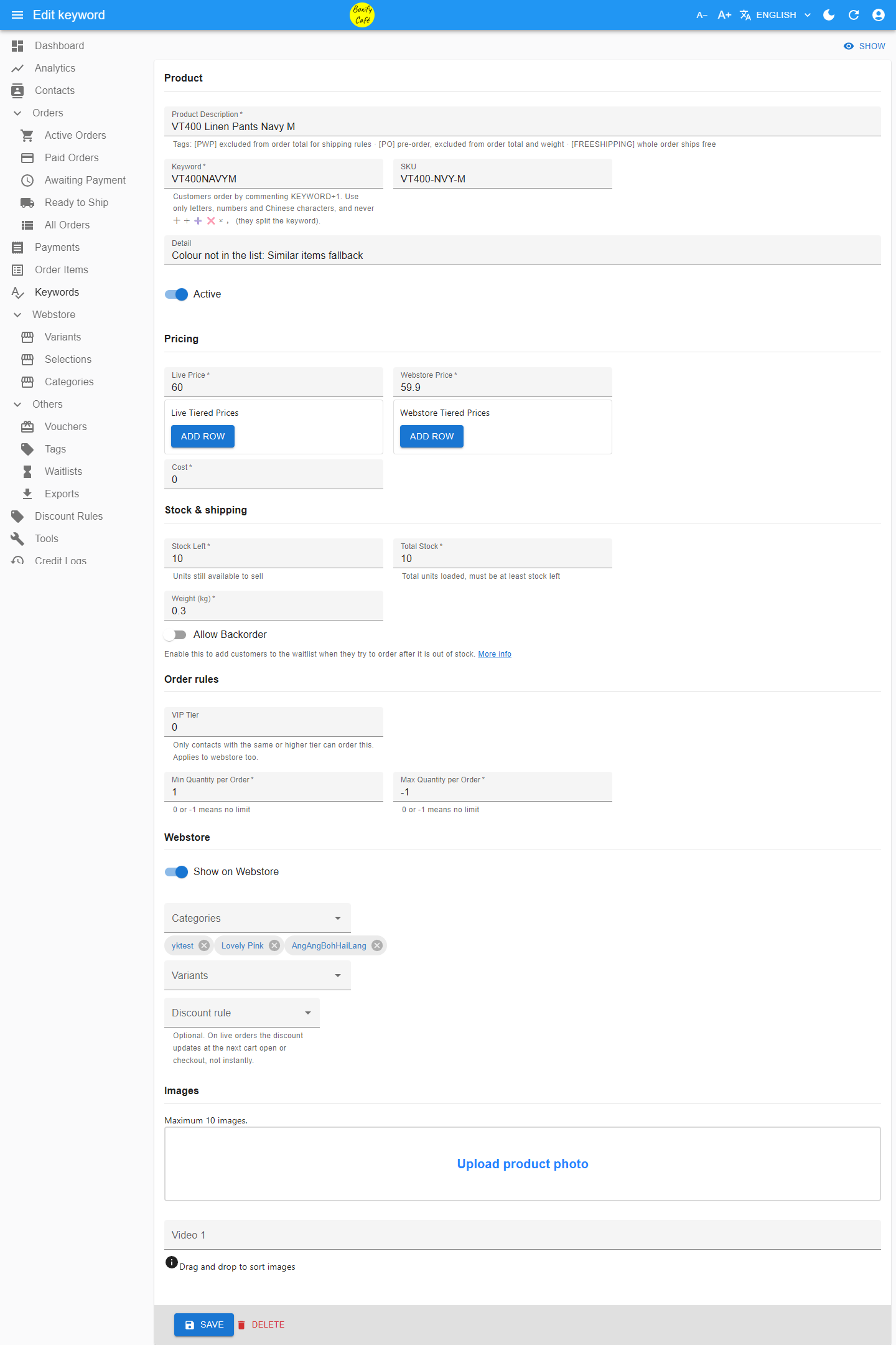Viewport: 896px width, 1345px height.
Task: Click into the Live Price field
Action: 274,382
